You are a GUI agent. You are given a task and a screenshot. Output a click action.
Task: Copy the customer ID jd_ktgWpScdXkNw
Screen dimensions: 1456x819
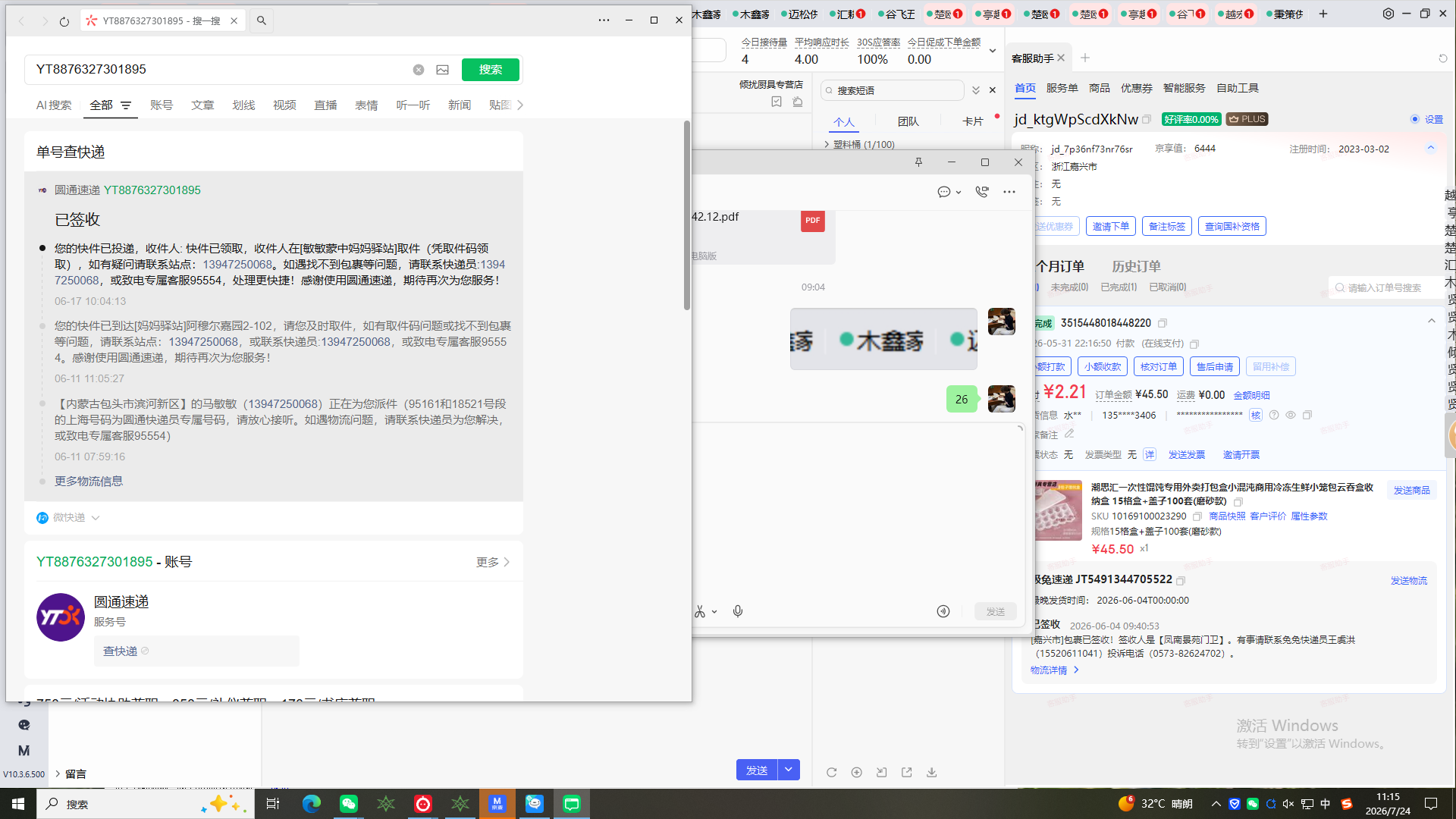pos(1147,119)
